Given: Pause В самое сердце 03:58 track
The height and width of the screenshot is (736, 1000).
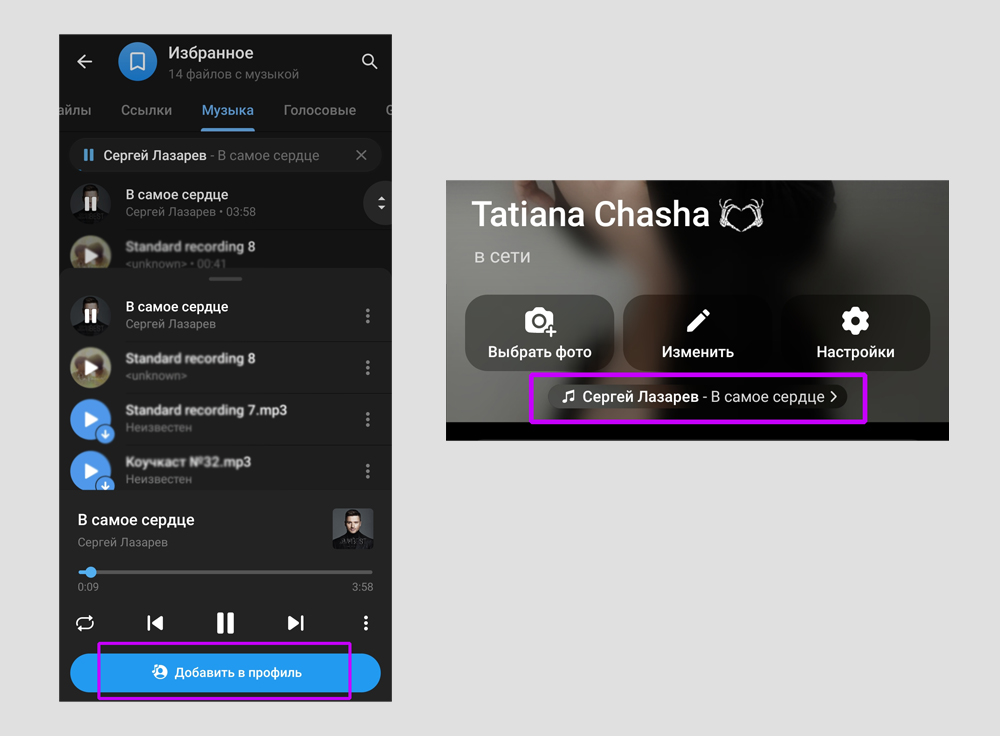Looking at the screenshot, I should tap(91, 203).
